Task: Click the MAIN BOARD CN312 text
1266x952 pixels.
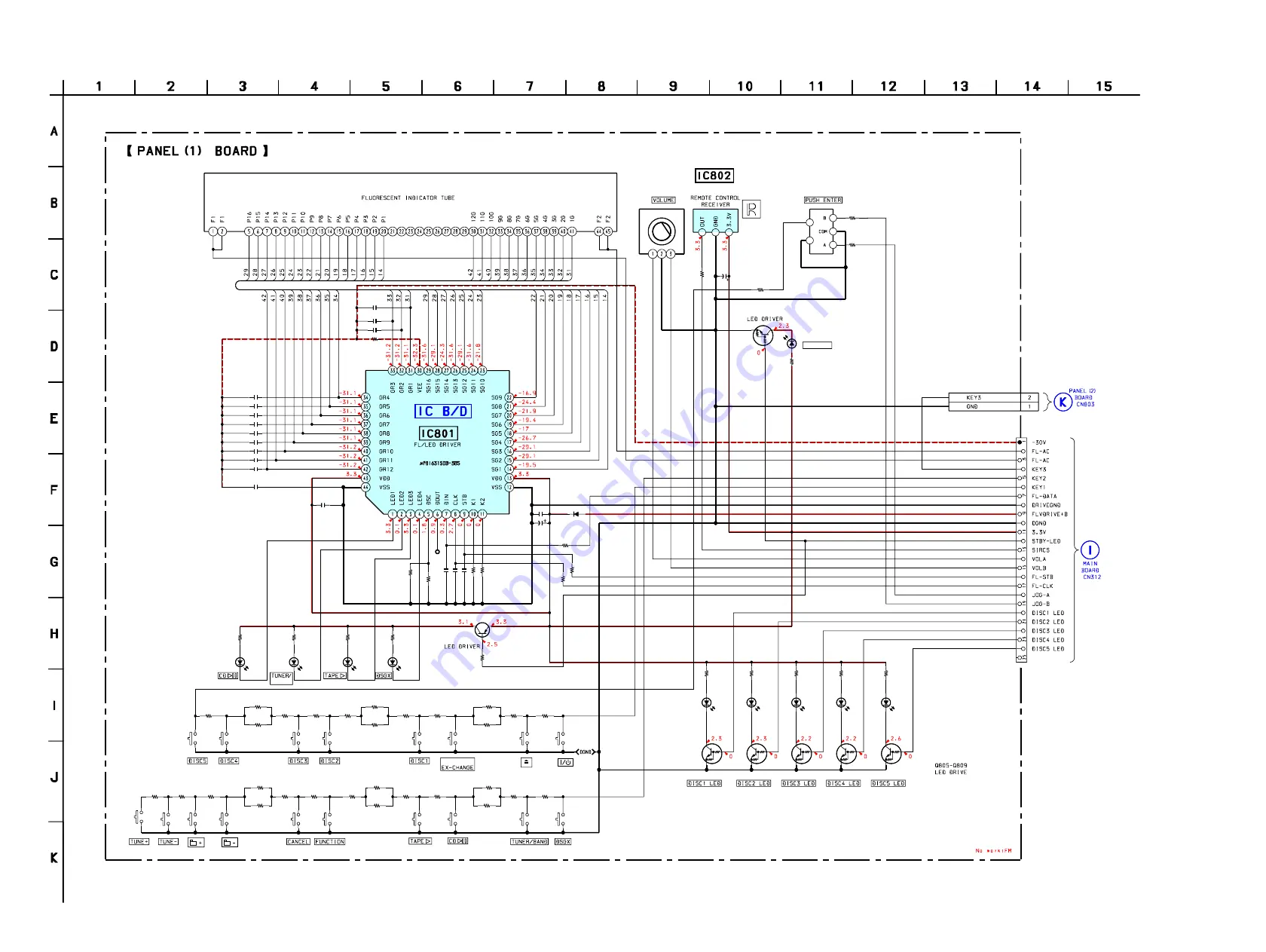Action: click(1091, 571)
